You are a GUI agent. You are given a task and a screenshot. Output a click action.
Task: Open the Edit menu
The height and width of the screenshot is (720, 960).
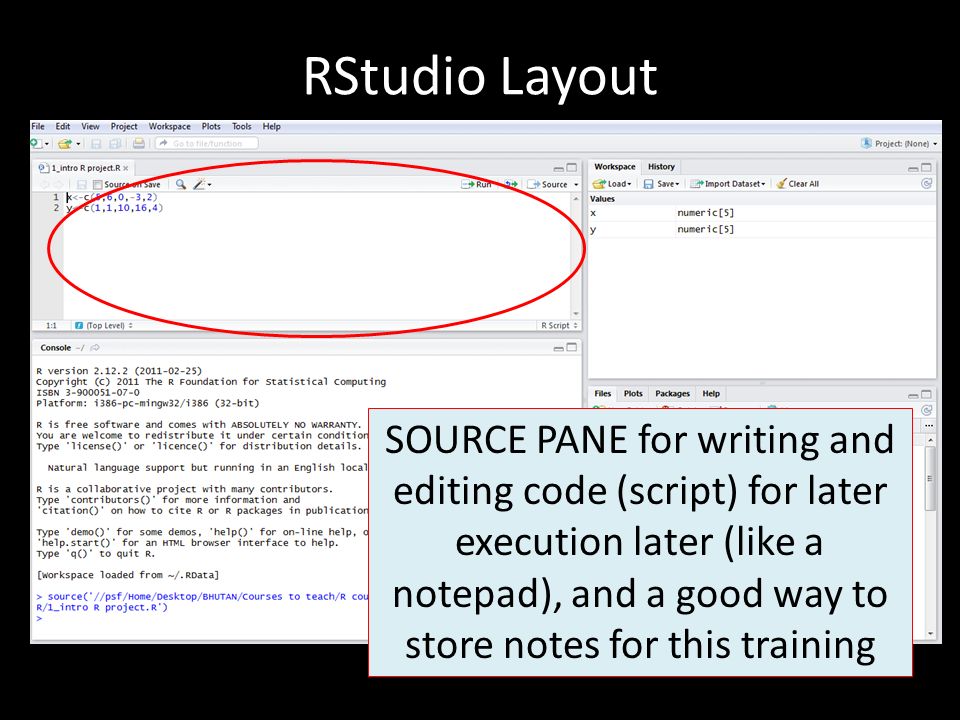point(63,126)
